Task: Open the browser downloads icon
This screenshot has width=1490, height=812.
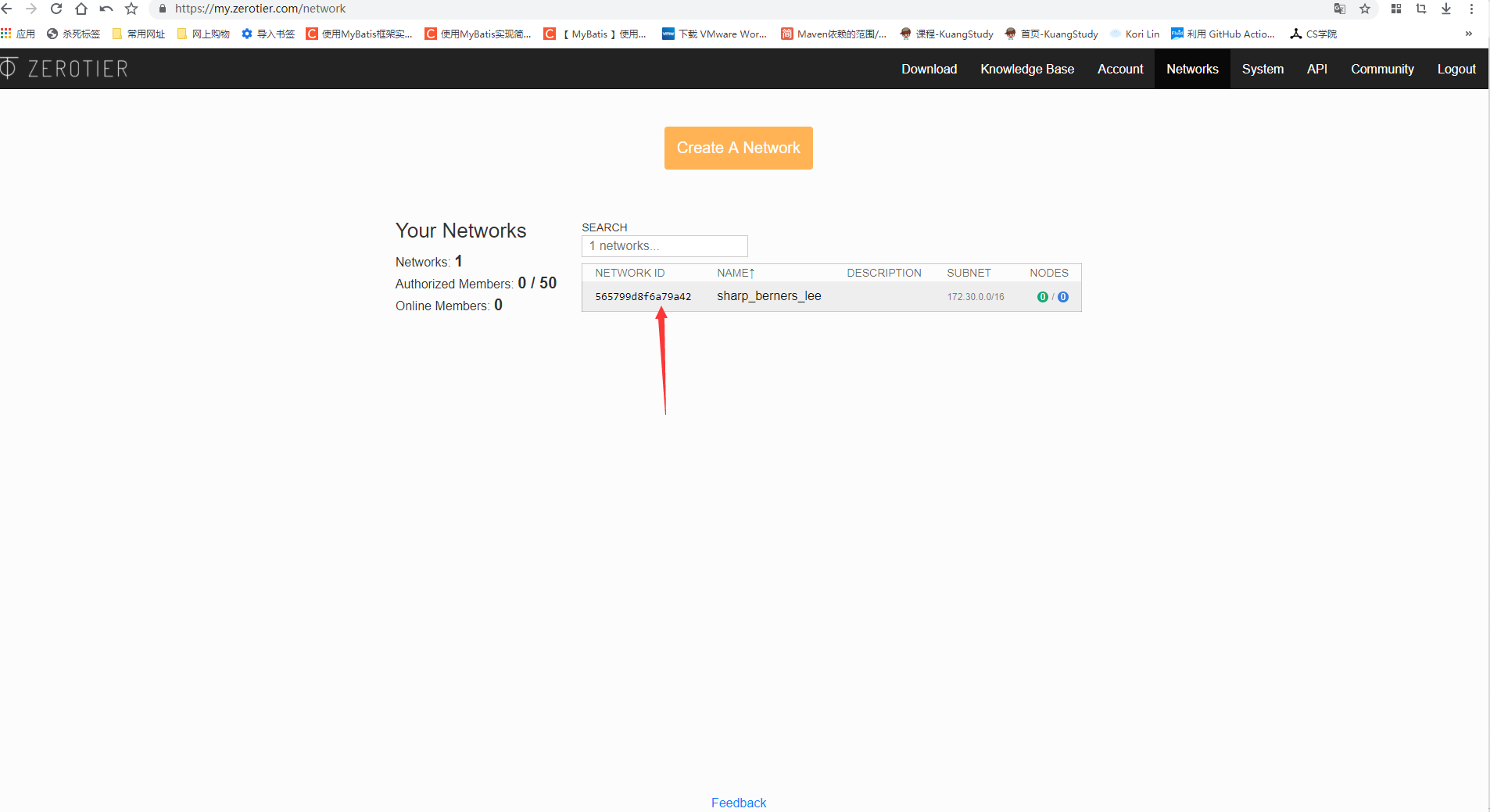Action: [x=1446, y=9]
